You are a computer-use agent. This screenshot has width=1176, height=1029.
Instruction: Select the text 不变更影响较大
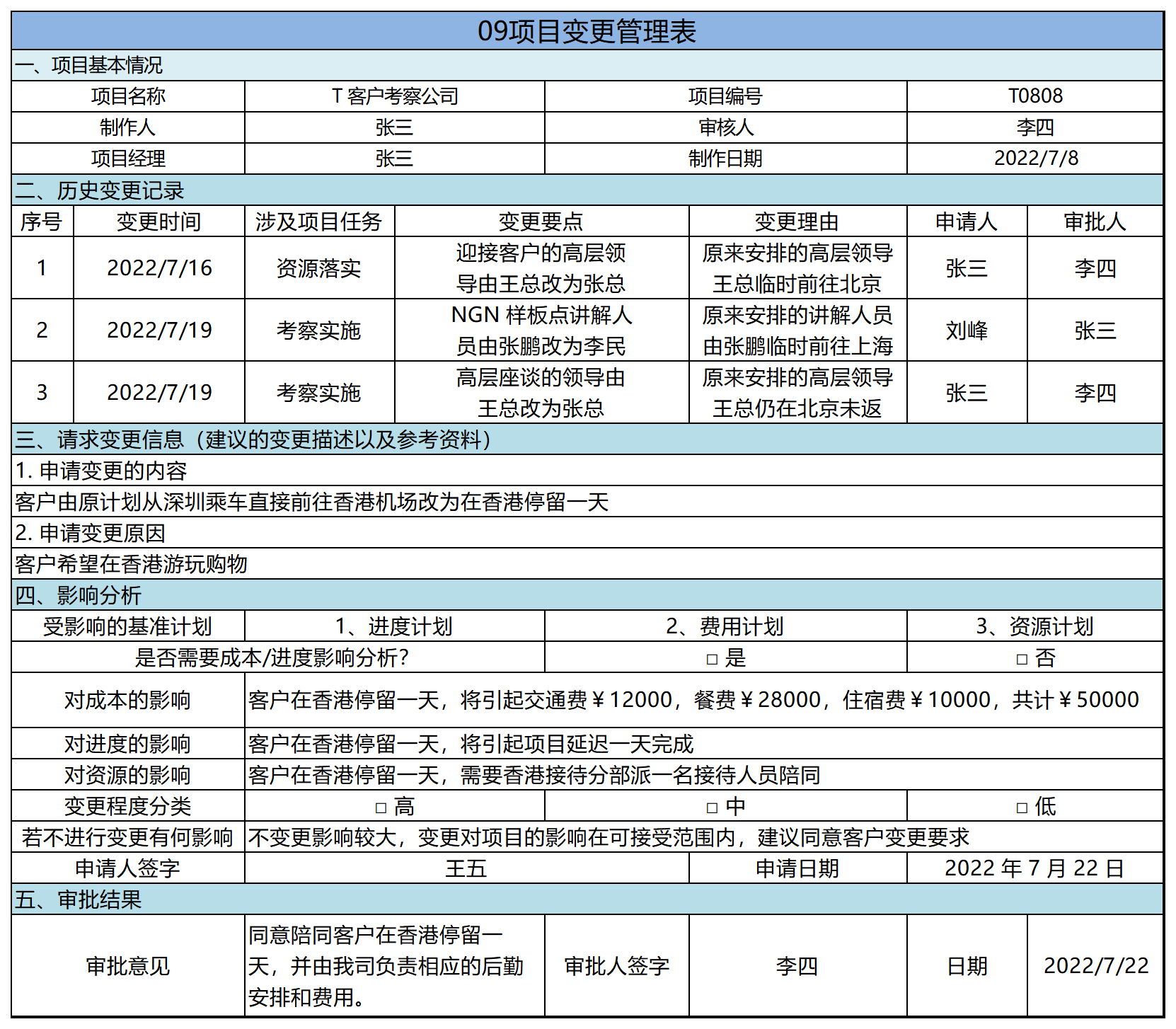point(323,837)
